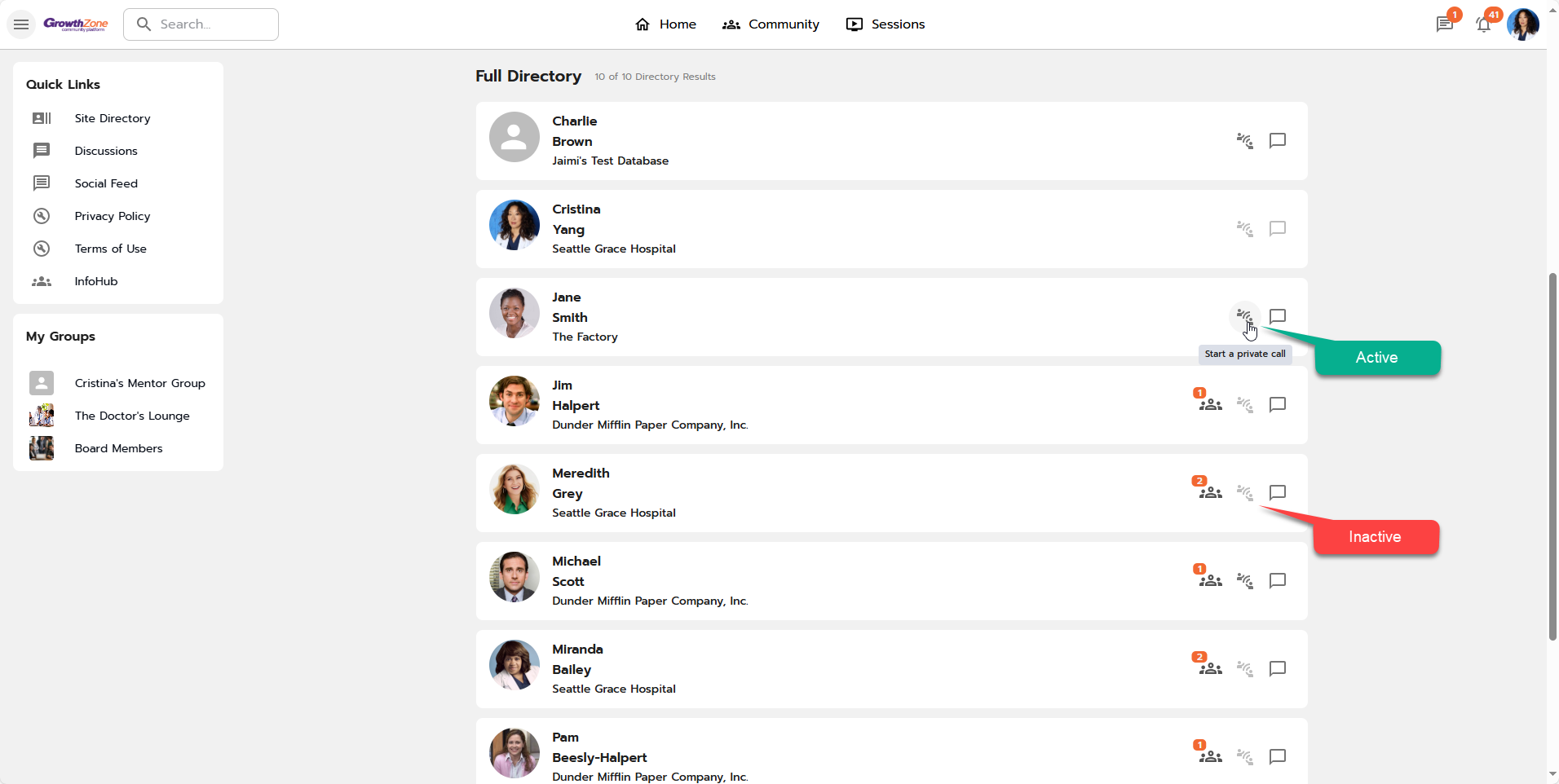Viewport: 1559px width, 784px height.
Task: Open chat with Charlie Brown
Action: [x=1278, y=140]
